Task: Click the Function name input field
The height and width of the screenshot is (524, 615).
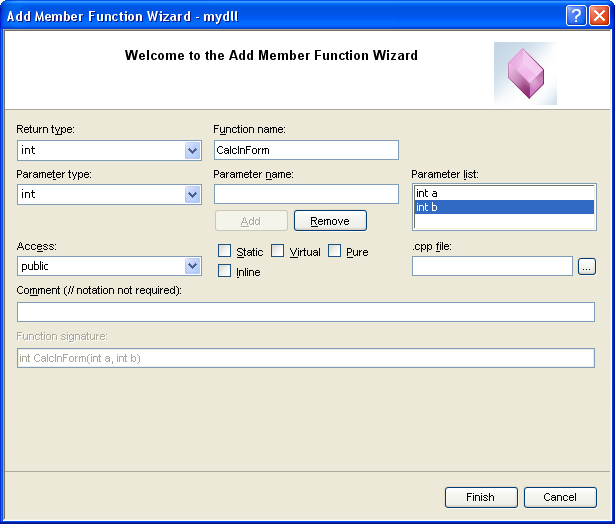Action: point(306,150)
